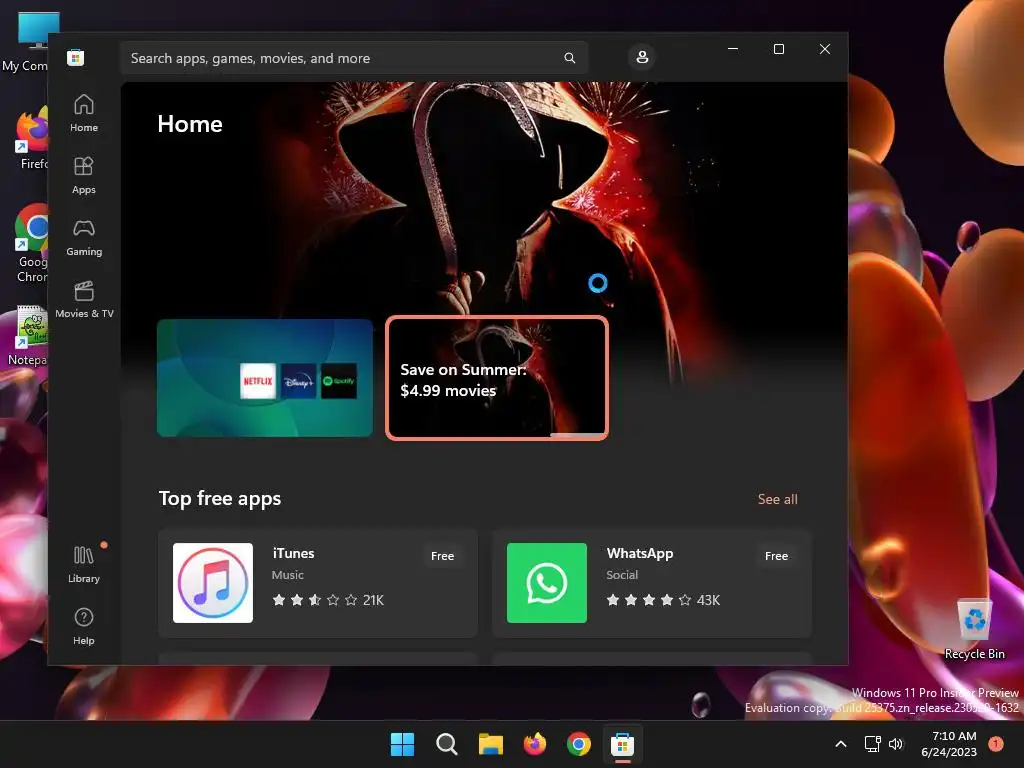1024x768 pixels.
Task: Expand the hidden system tray icons chevron
Action: coord(841,744)
